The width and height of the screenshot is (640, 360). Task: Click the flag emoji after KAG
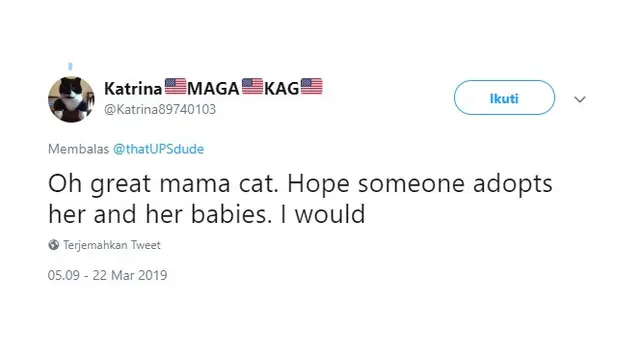pyautogui.click(x=311, y=87)
